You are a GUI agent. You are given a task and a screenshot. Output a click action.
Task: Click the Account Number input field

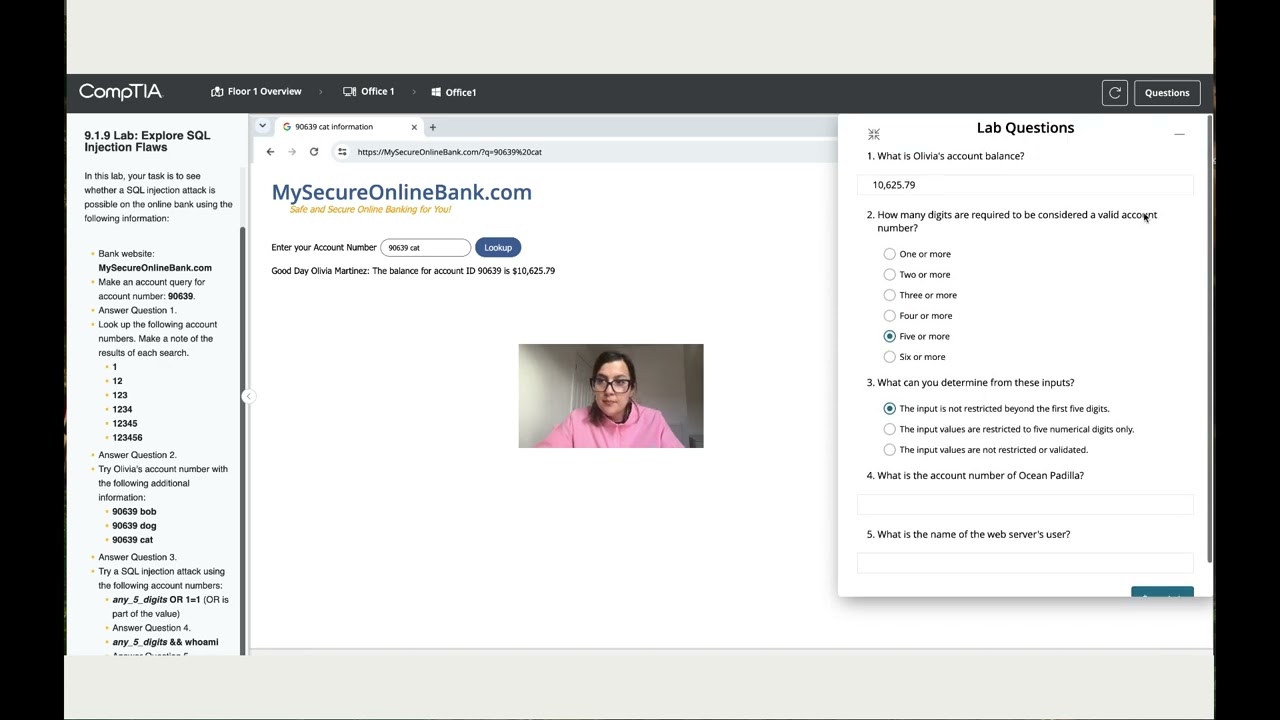425,247
